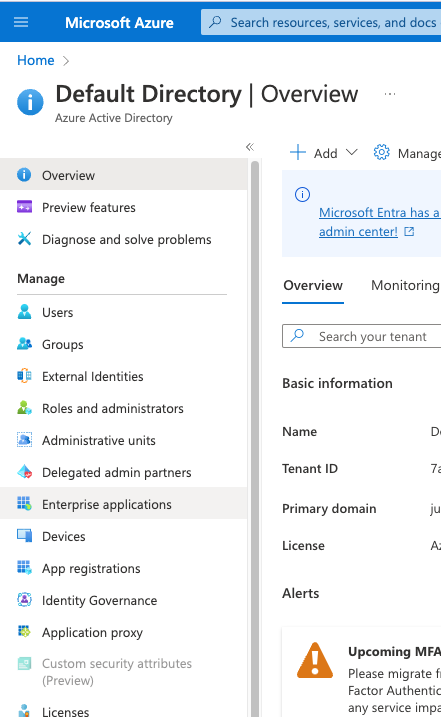Focus the Search your tenant field

361,336
